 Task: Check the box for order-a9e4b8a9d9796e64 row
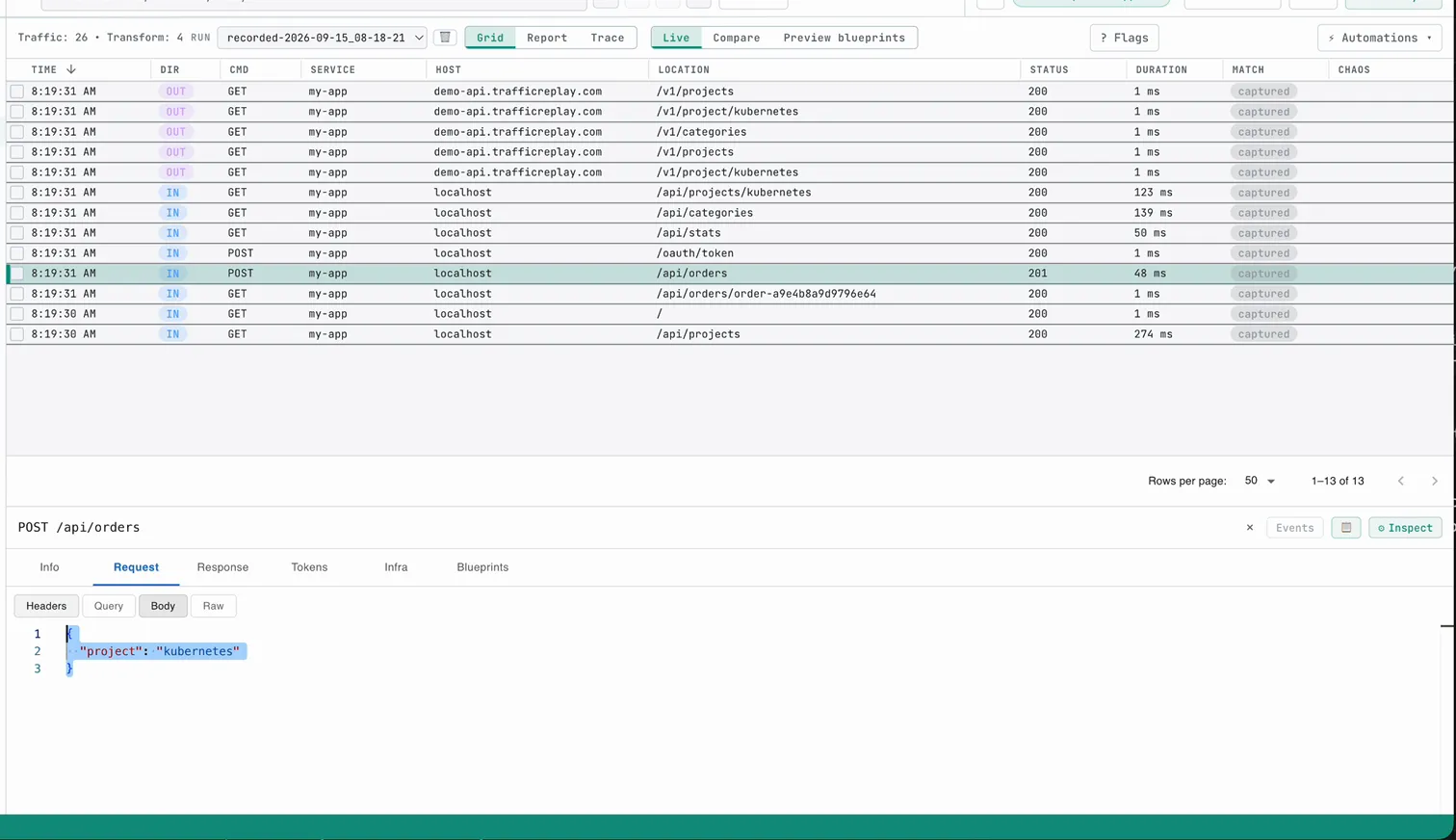tap(17, 294)
